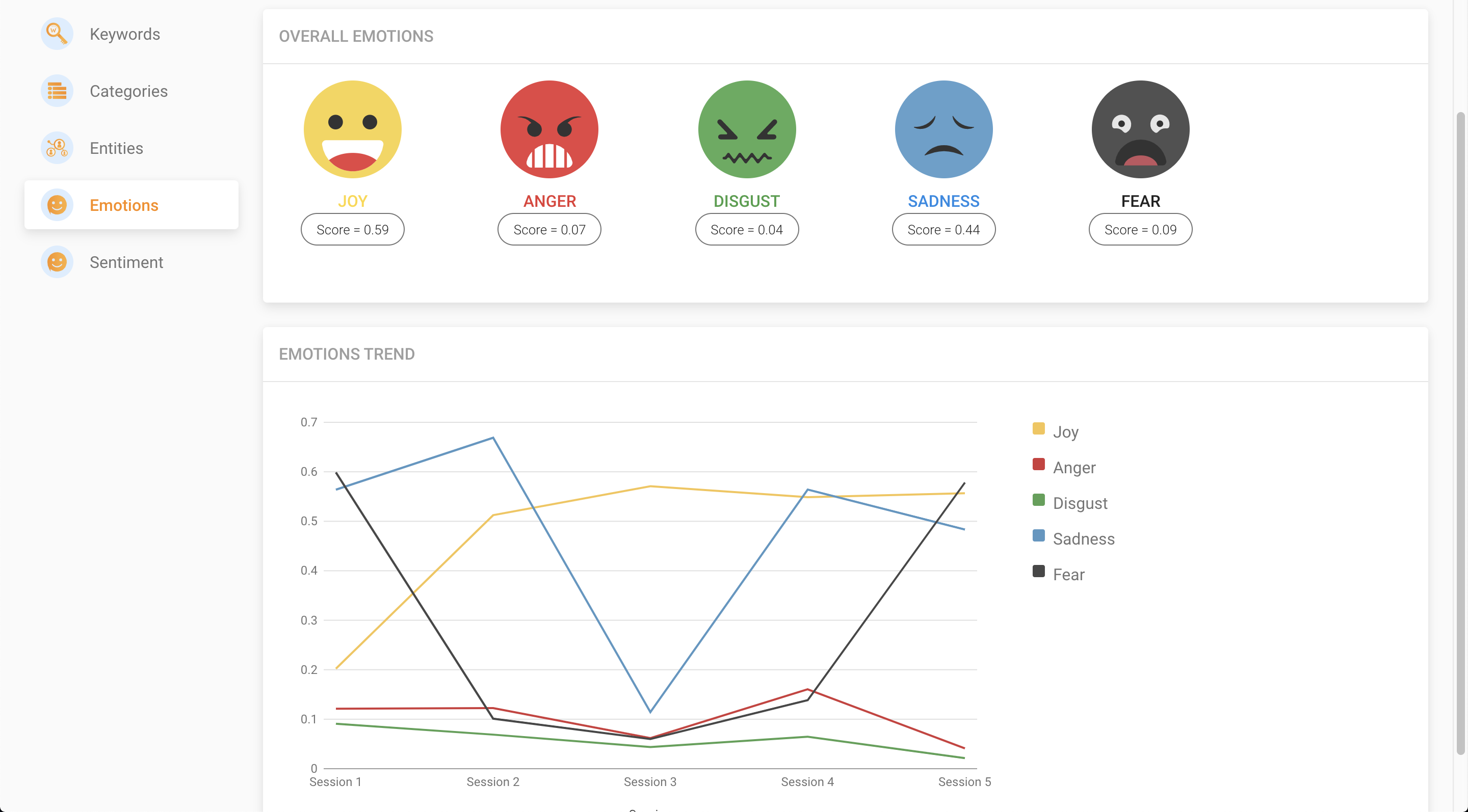
Task: Select the Joy legend label
Action: click(1066, 432)
